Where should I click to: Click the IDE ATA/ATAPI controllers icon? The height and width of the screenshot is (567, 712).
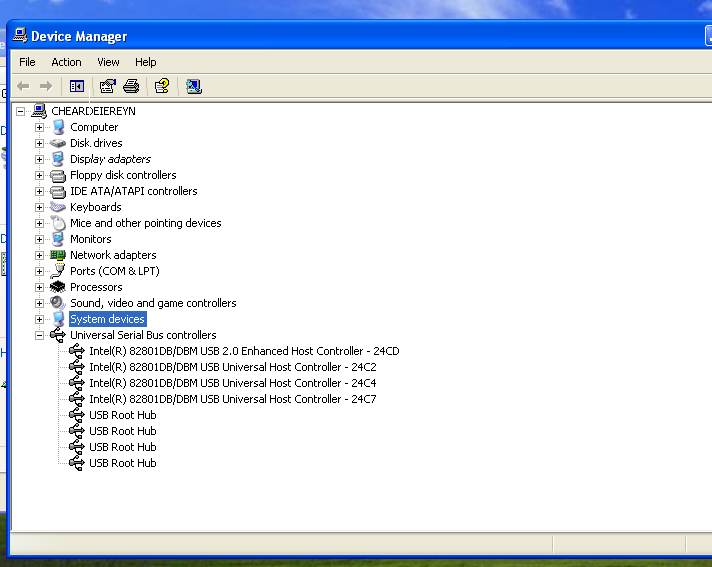58,192
